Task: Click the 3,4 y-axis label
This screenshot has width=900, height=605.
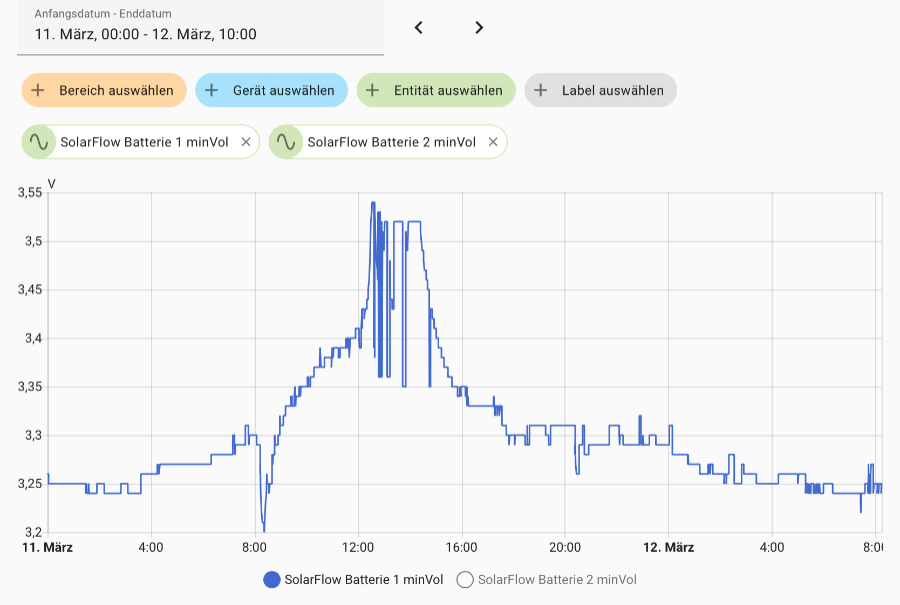Action: (x=33, y=339)
